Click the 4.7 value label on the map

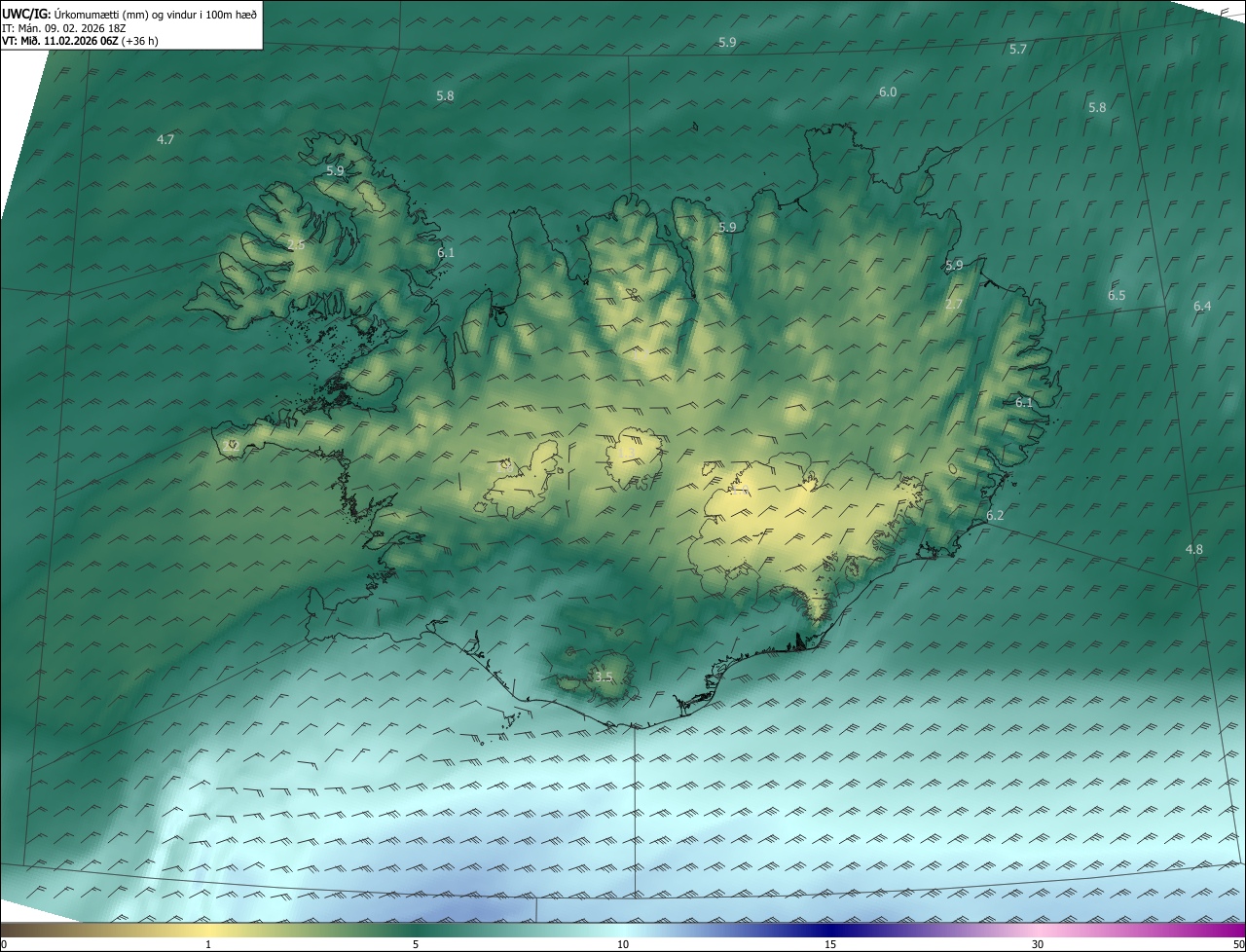tap(165, 140)
